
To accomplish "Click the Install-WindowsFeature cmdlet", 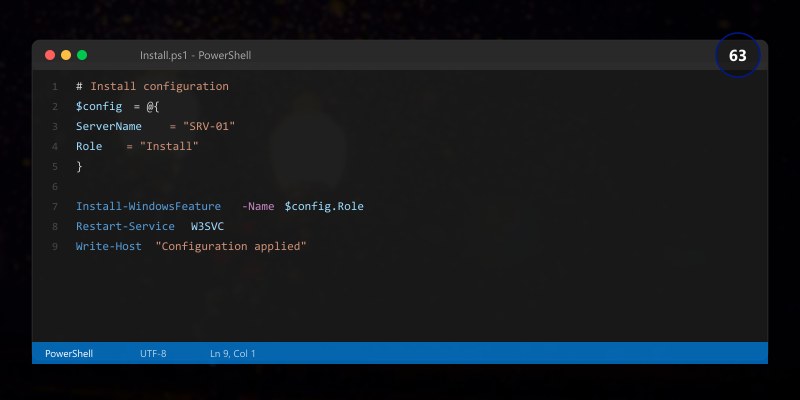I will [148, 207].
